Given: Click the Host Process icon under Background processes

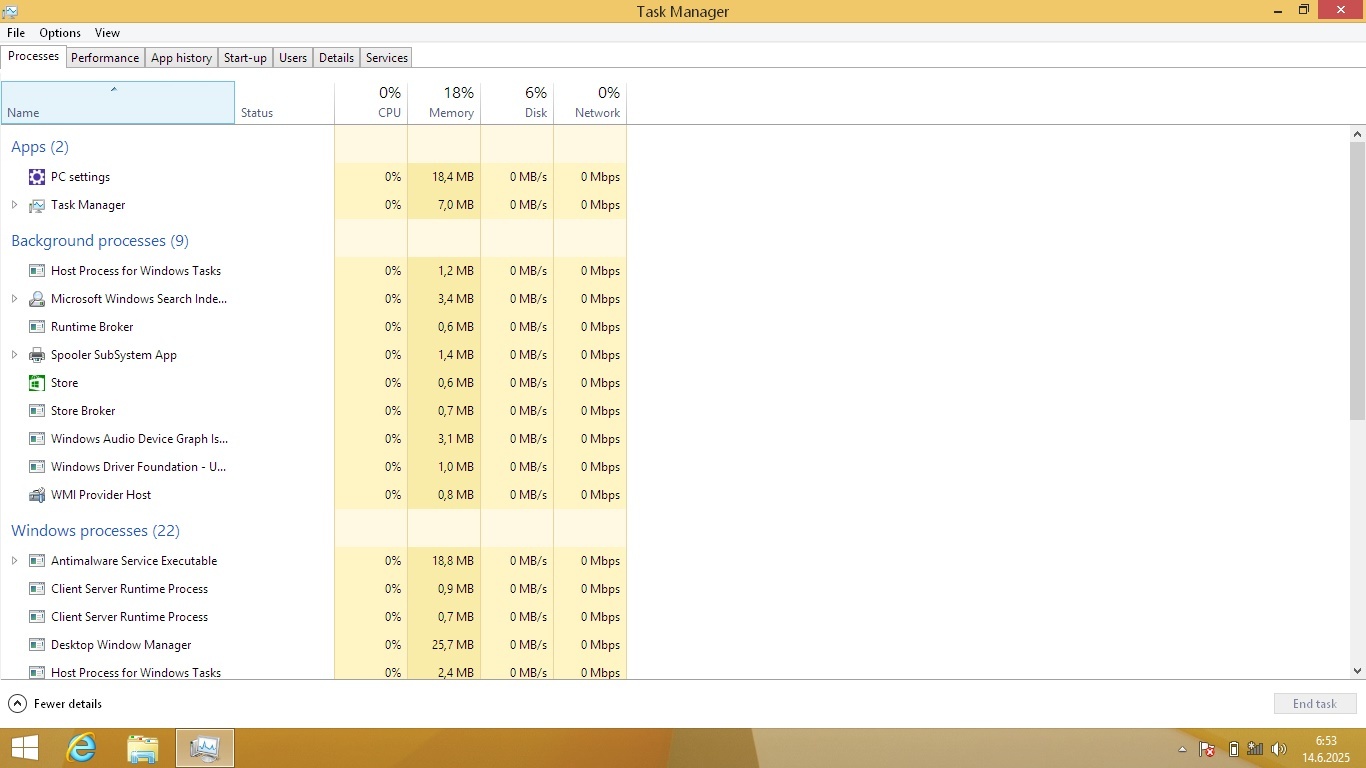Looking at the screenshot, I should pyautogui.click(x=37, y=271).
